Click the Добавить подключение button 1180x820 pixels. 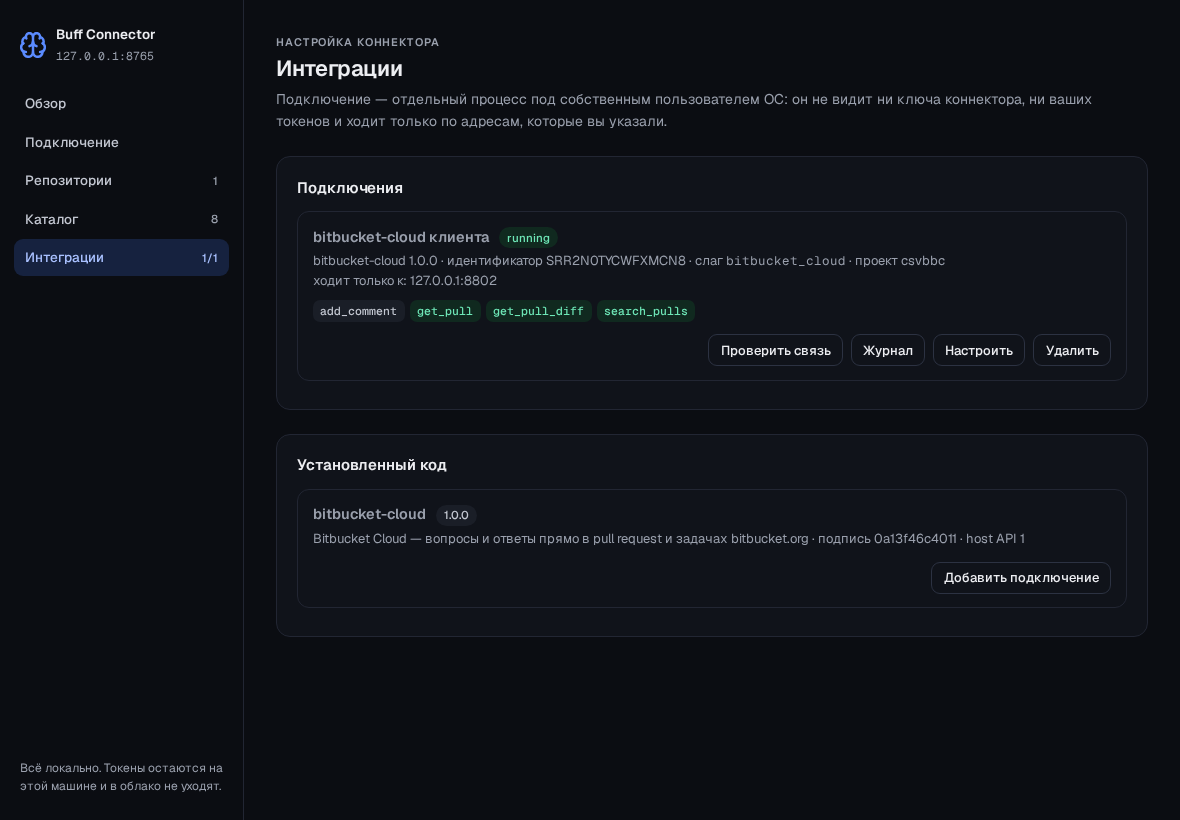(1020, 578)
